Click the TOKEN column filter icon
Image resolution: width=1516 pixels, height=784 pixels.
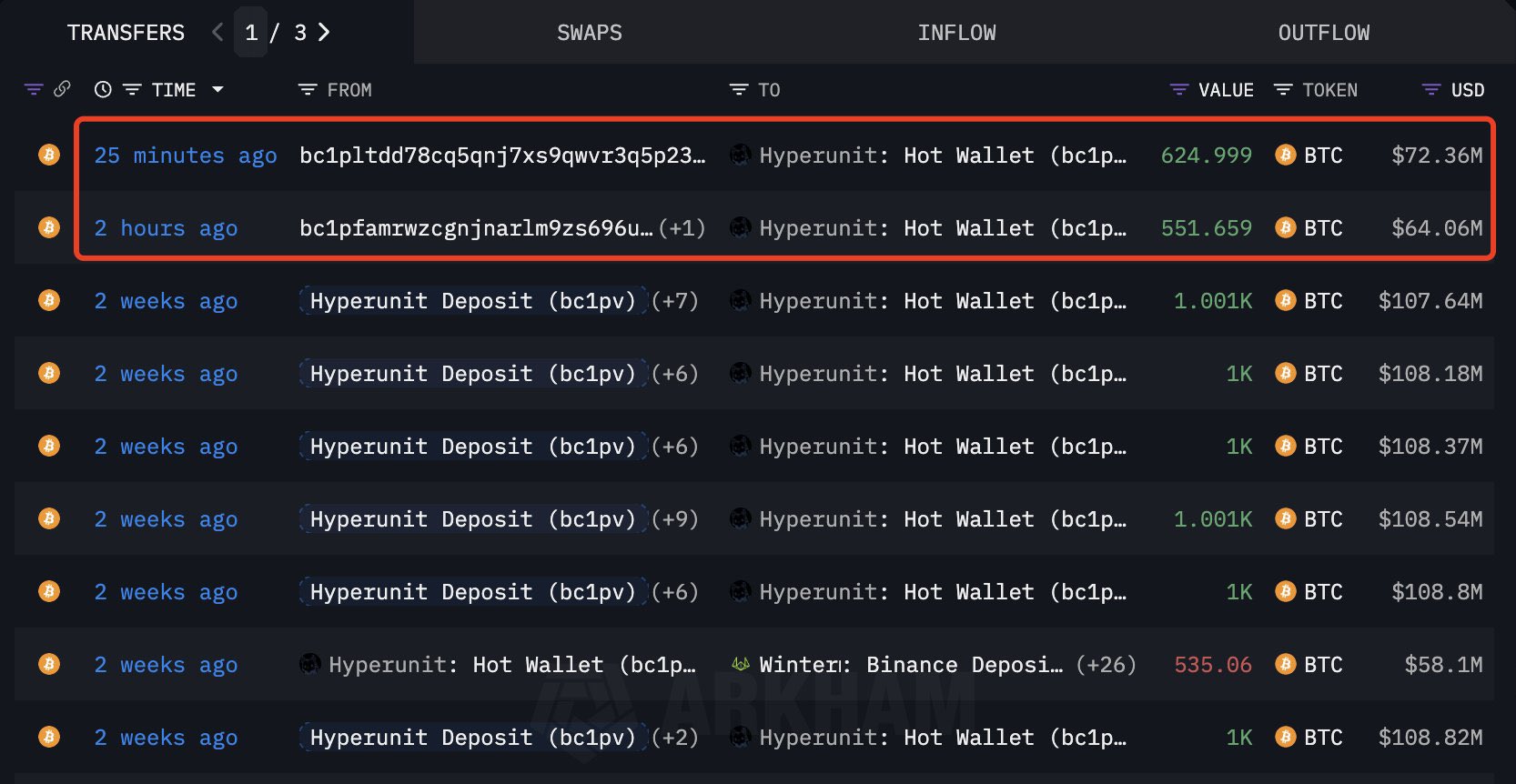click(1283, 90)
